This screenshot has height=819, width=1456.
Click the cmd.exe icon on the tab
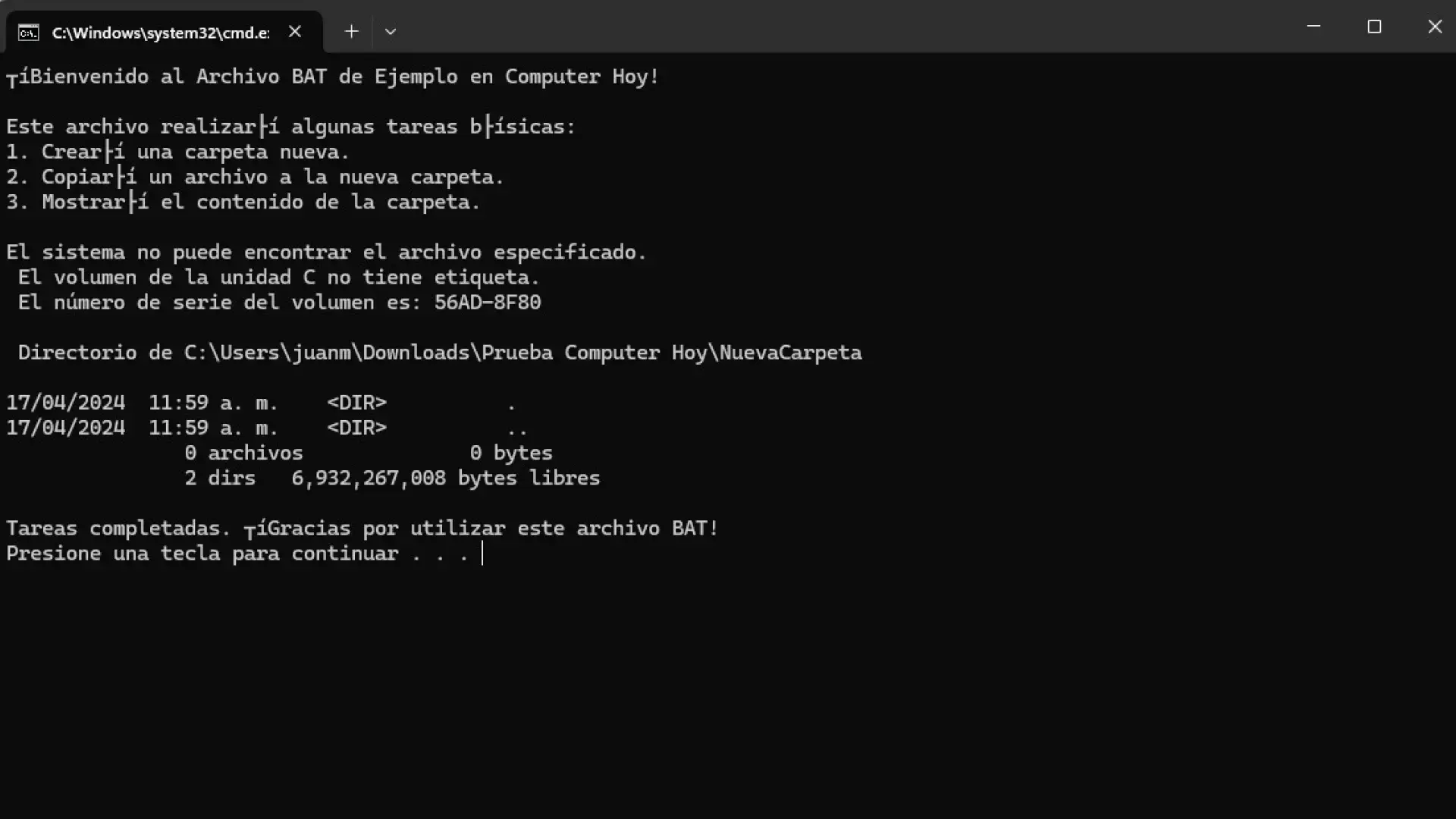[28, 32]
